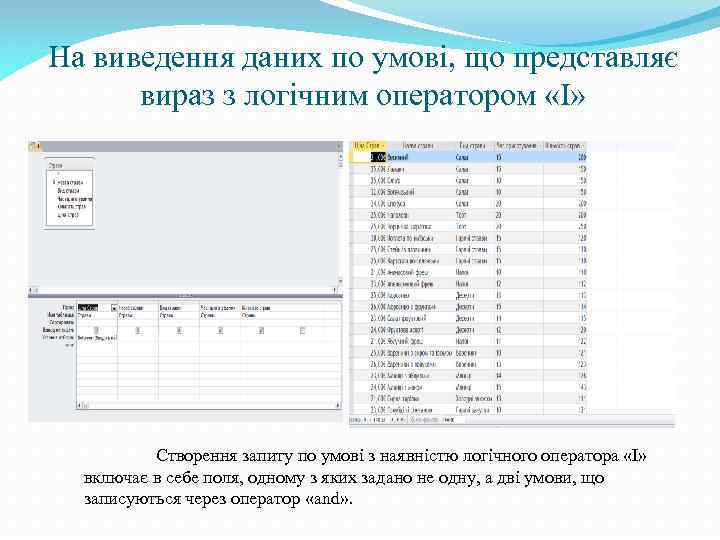Click the splitter bar between table pane and grid
Viewport: 720px width, 540px height.
pos(186,296)
